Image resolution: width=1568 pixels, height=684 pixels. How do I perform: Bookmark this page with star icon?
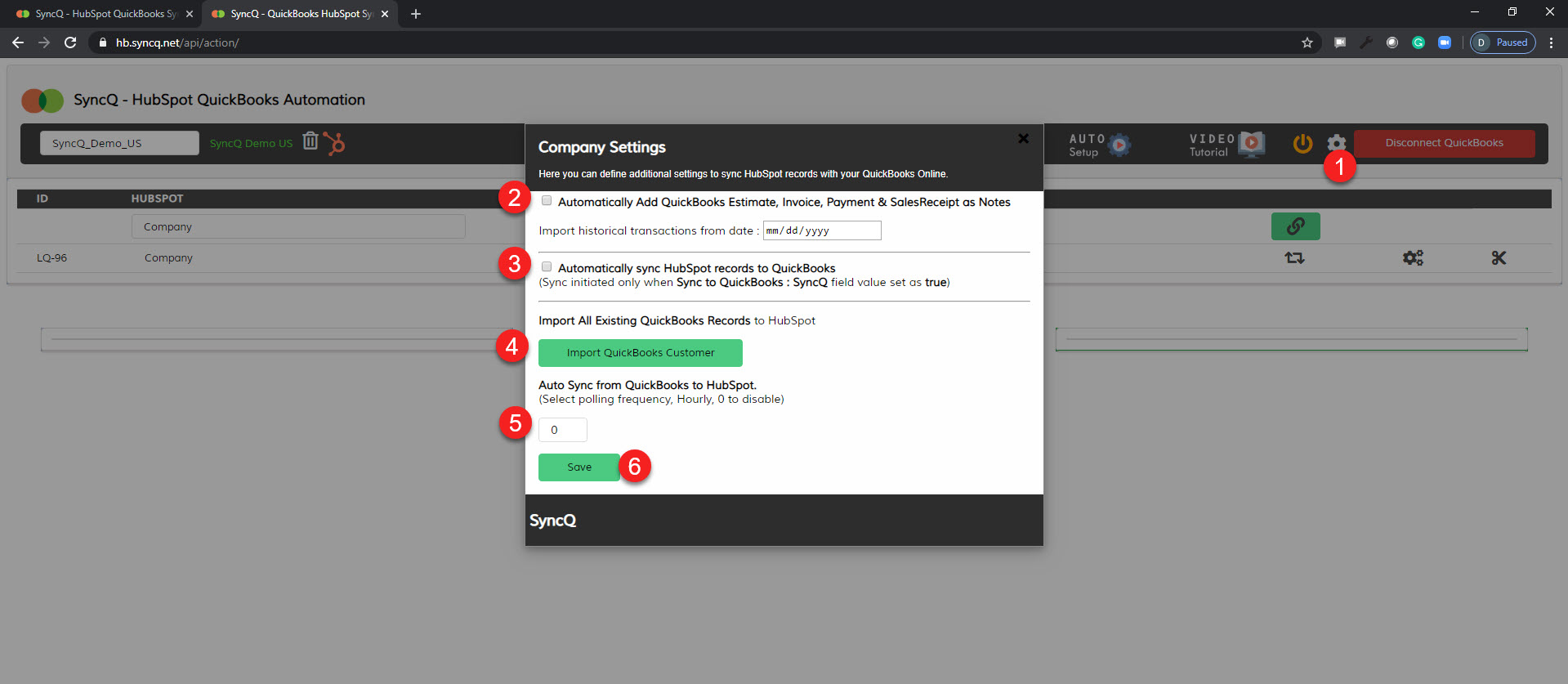1307,42
